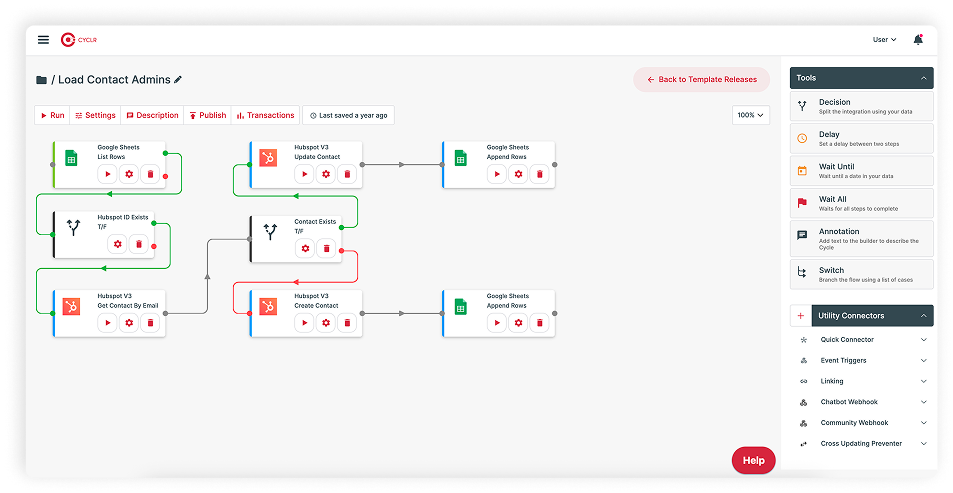
Task: Delete the upper Google Sheets Append Rows step
Action: point(539,174)
